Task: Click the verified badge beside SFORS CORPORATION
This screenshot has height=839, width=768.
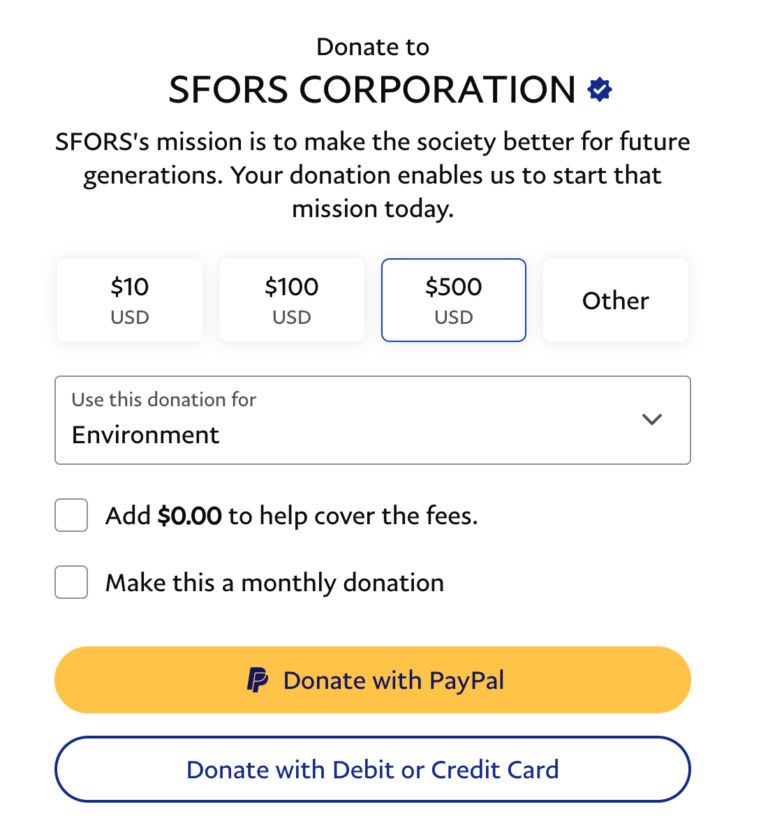Action: 600,90
